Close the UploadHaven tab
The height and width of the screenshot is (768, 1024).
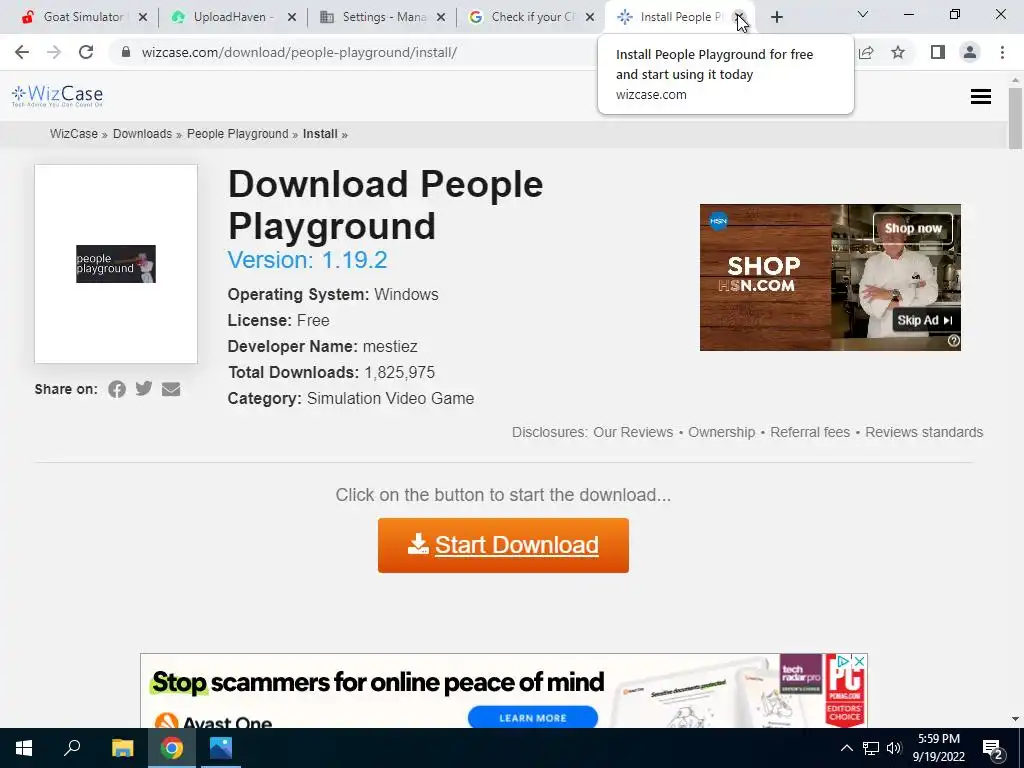[292, 17]
